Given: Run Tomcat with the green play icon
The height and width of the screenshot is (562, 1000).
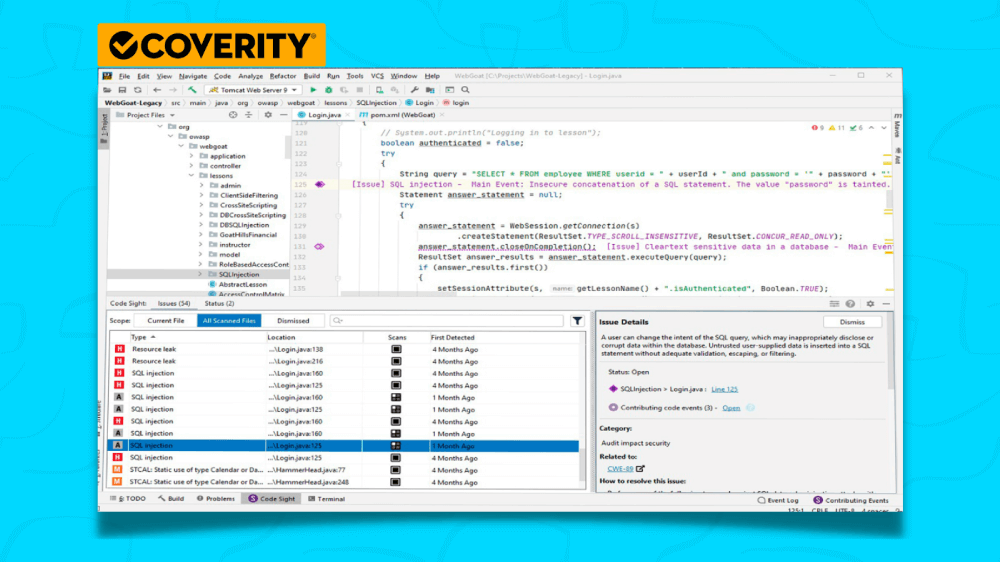Looking at the screenshot, I should click(313, 90).
